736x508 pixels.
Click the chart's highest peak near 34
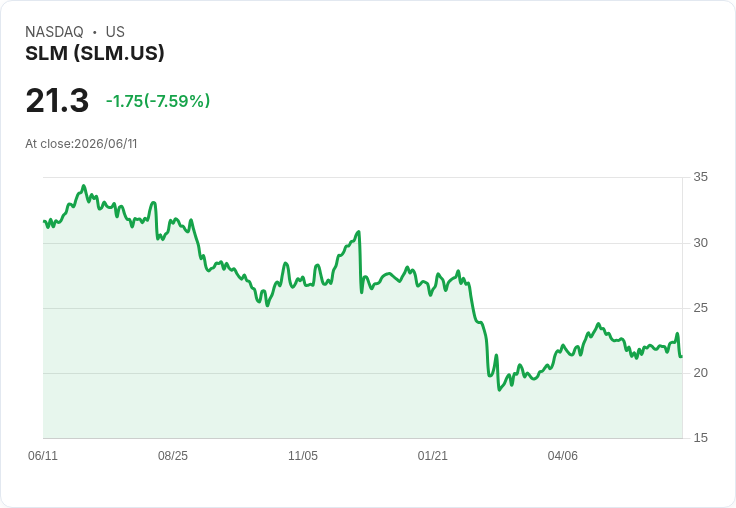click(x=84, y=186)
